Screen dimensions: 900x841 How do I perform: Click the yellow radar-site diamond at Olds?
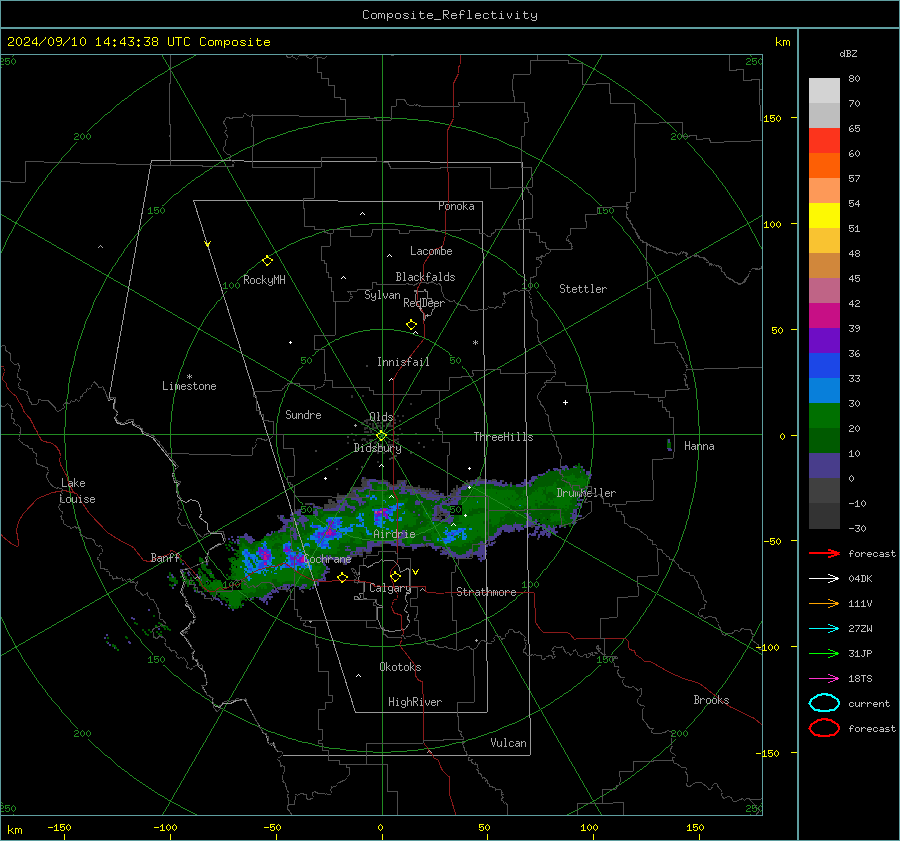(x=381, y=436)
